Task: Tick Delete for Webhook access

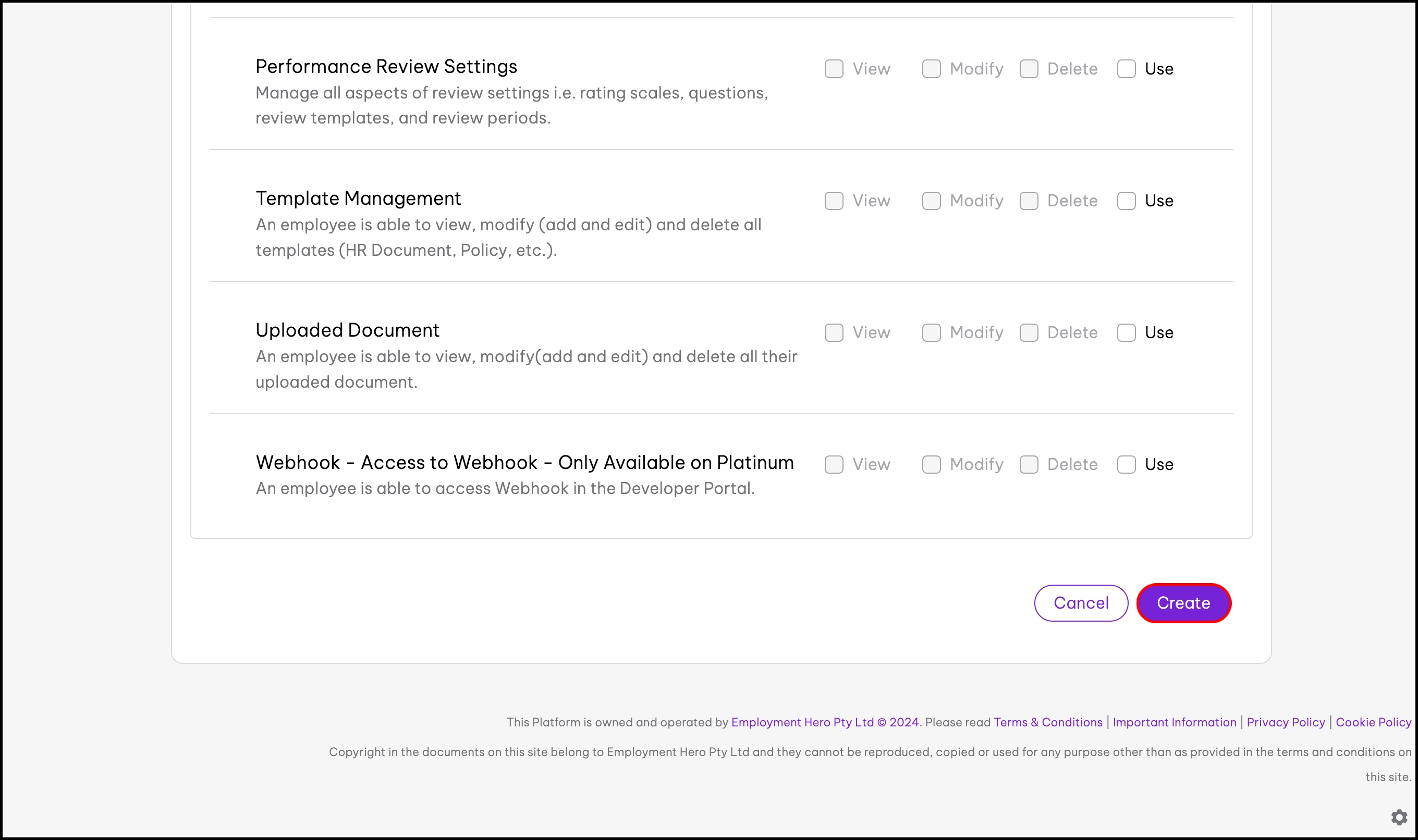Action: tap(1029, 465)
